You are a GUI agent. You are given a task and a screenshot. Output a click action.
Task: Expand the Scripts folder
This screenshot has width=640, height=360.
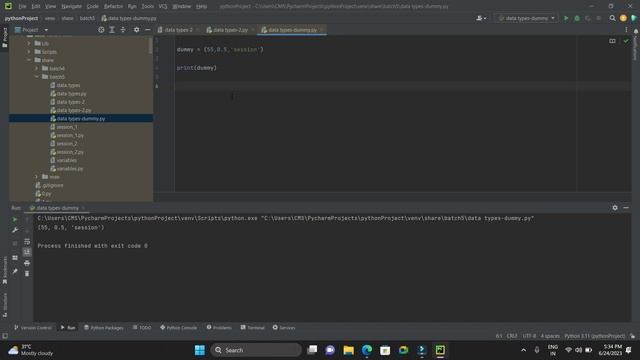point(29,52)
